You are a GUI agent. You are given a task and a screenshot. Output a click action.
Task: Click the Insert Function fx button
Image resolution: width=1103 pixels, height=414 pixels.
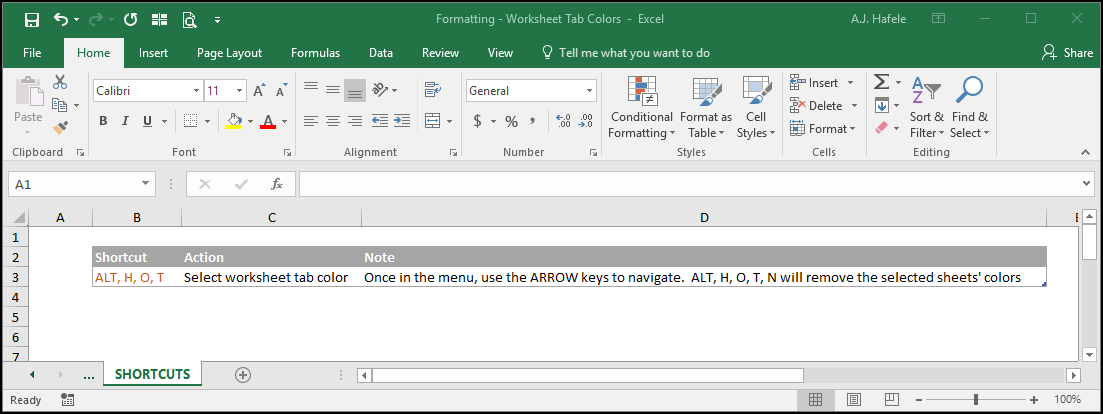coord(277,184)
